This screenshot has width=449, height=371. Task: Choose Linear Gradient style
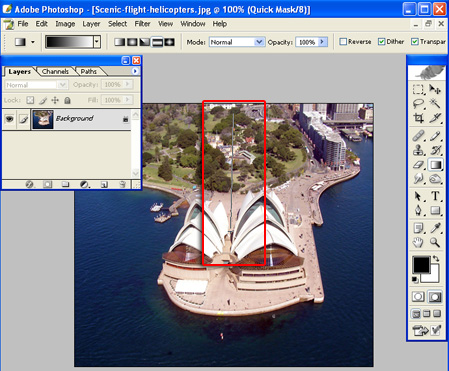click(119, 42)
